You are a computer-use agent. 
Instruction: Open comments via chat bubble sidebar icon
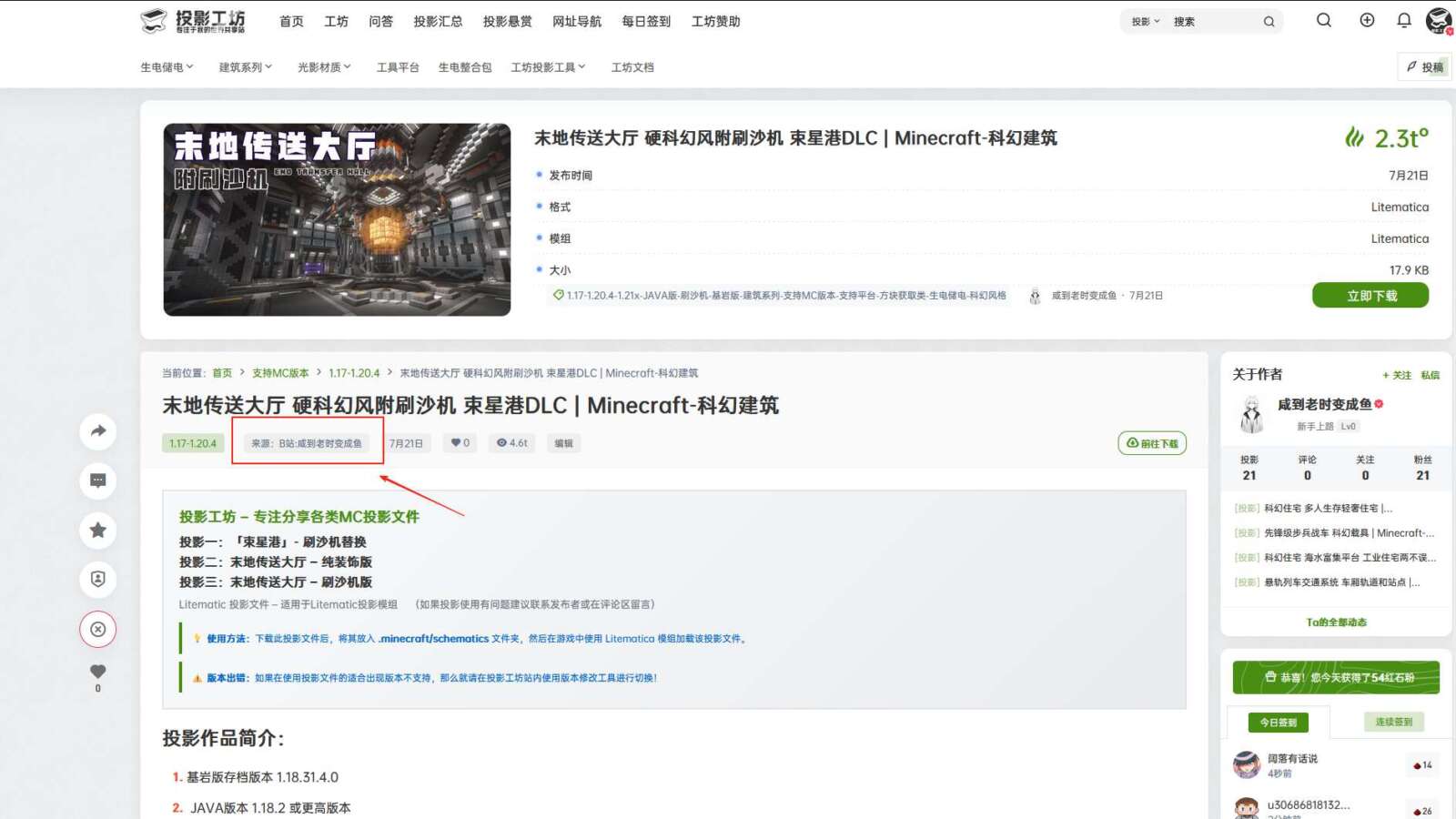click(98, 480)
